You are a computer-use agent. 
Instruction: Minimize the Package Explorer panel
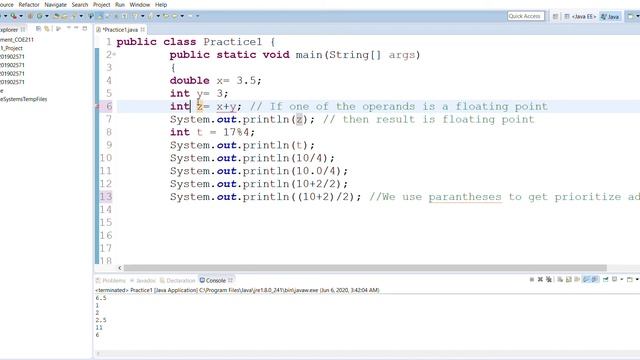click(x=76, y=29)
